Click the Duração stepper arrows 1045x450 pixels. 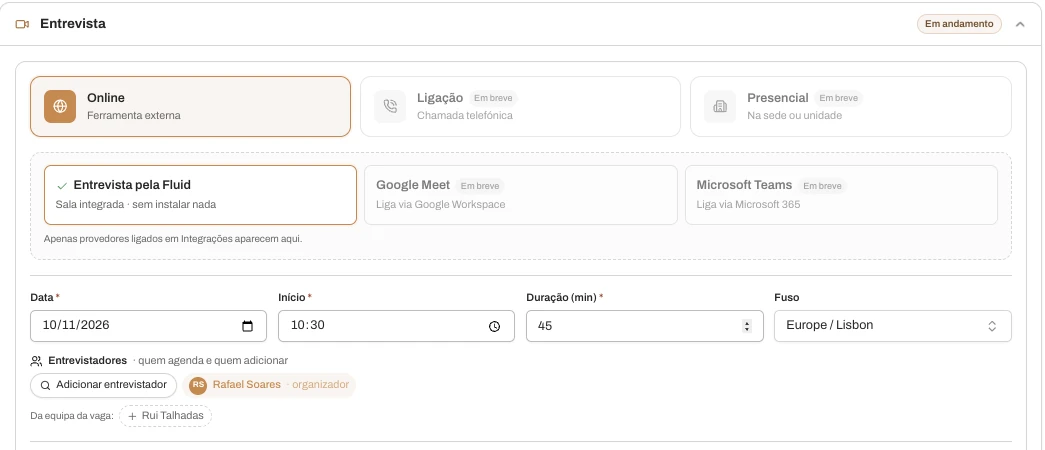click(746, 326)
